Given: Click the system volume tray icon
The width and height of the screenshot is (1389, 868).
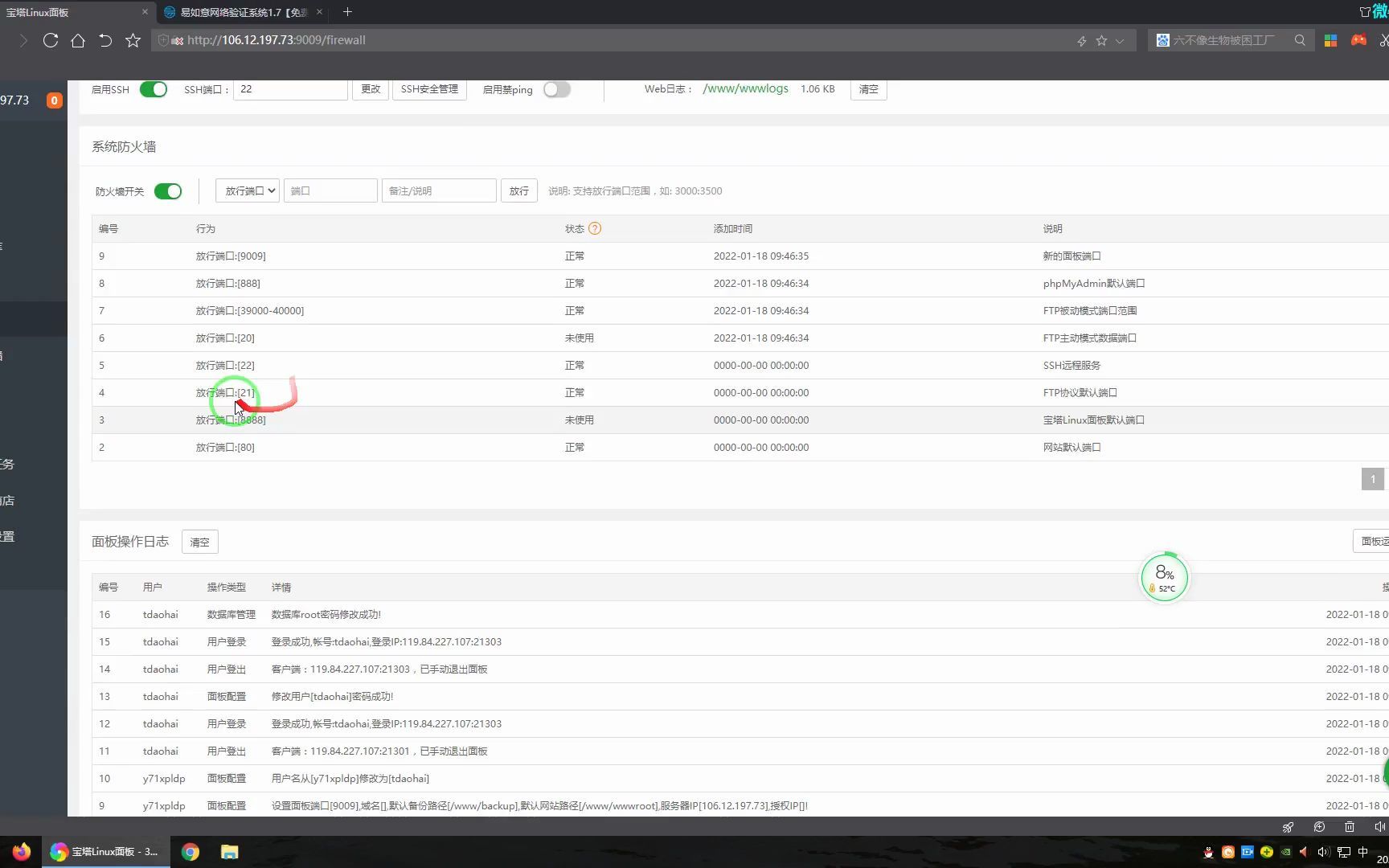Looking at the screenshot, I should point(1324,852).
